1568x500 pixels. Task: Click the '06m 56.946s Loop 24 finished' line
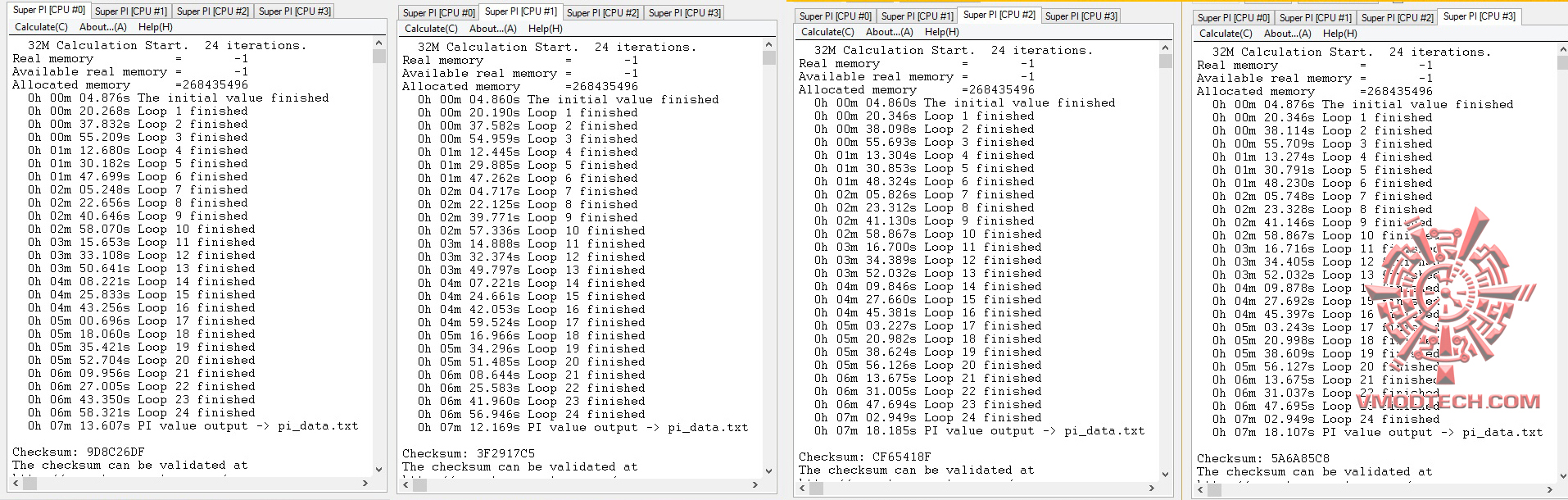(x=531, y=414)
